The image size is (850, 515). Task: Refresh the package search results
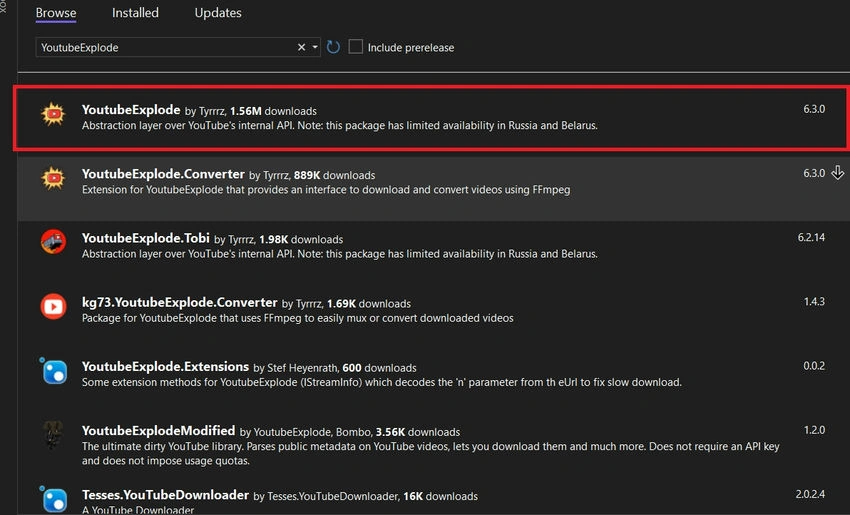pos(333,47)
